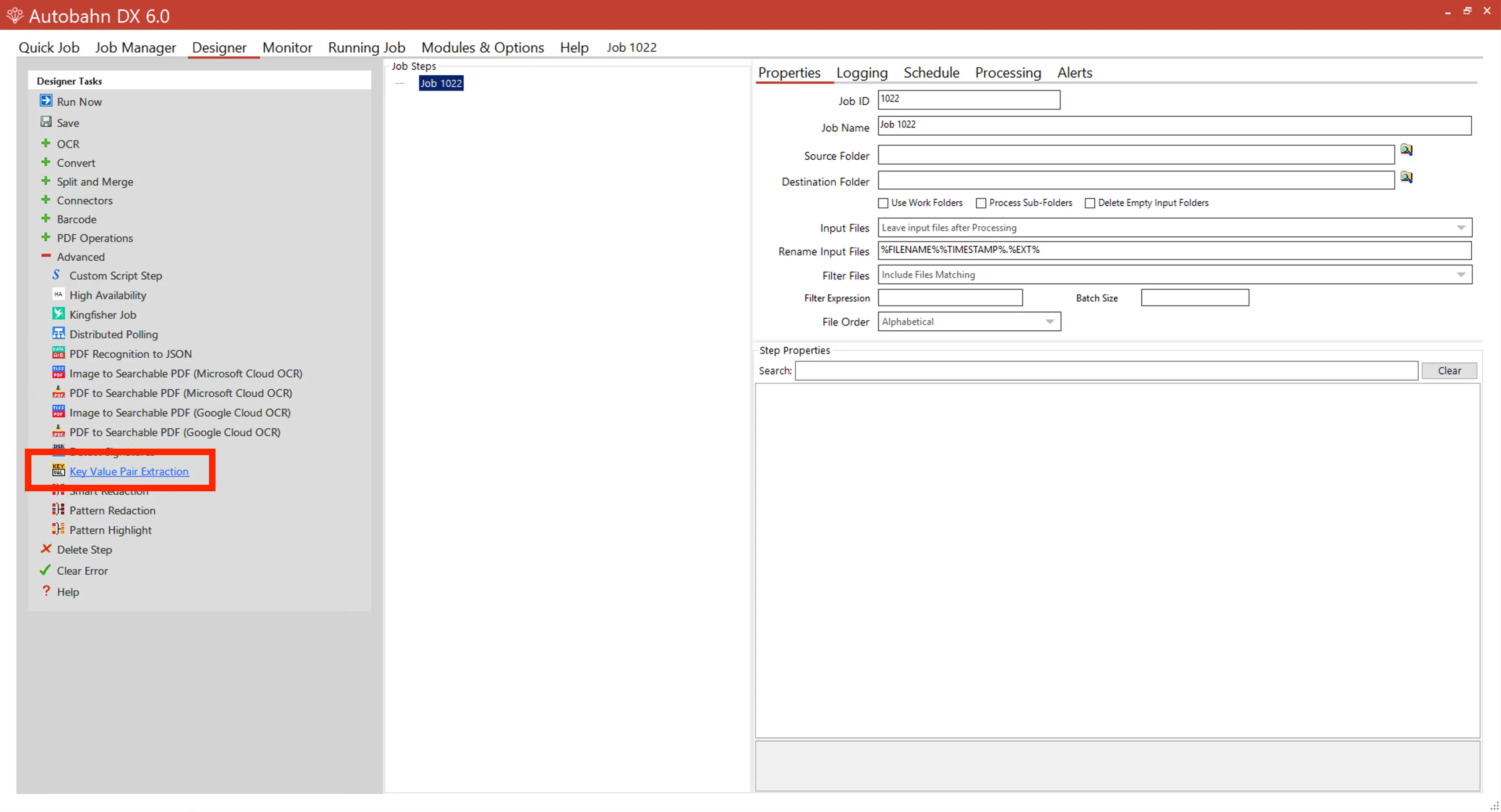Click the Source Folder input field
Screen dimensions: 1501x812
(1136, 155)
